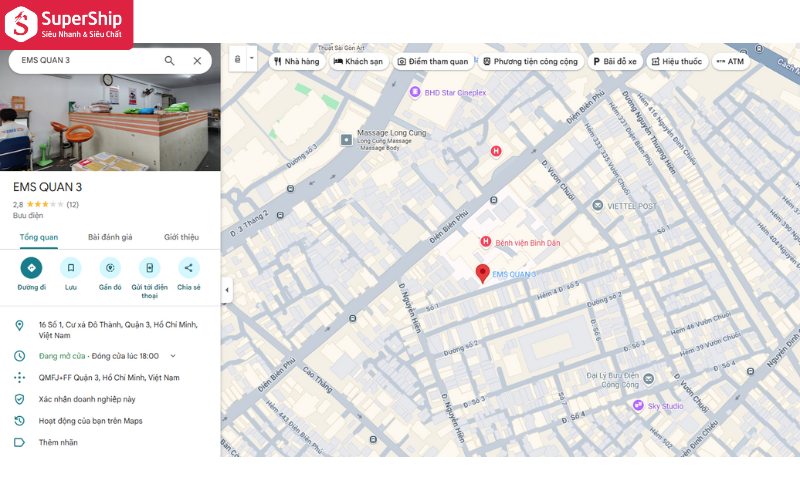Screen dimensions: 800x500
Task: Click the shield verify business icon
Action: (19, 399)
